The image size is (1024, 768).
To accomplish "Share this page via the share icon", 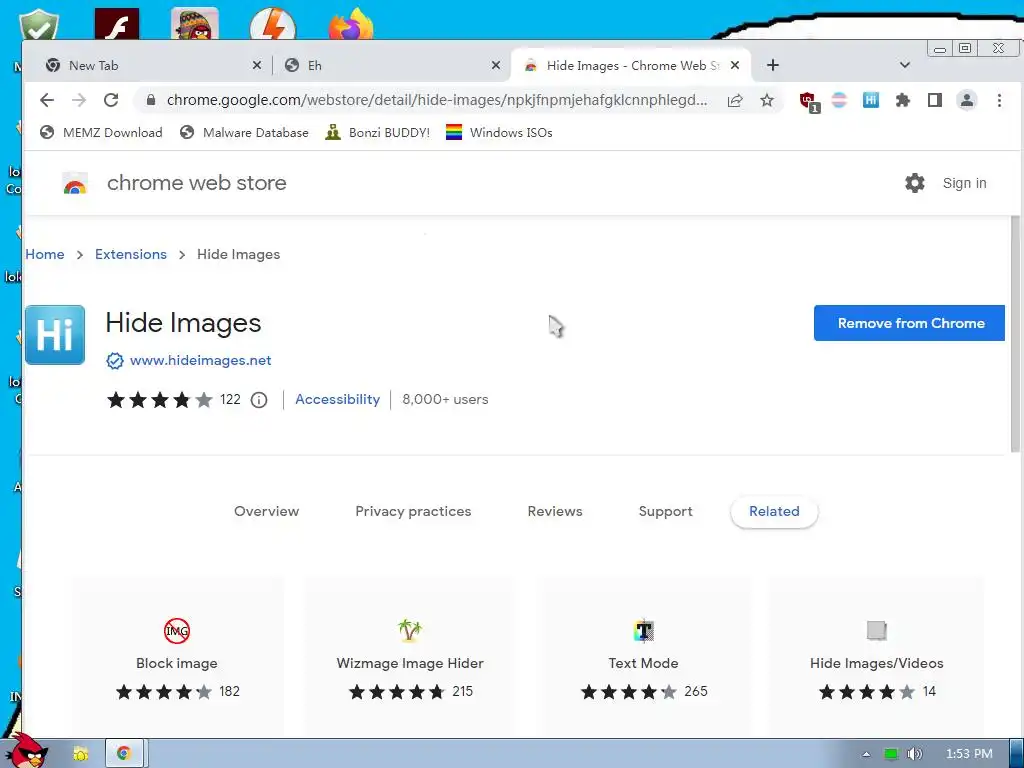I will (735, 100).
